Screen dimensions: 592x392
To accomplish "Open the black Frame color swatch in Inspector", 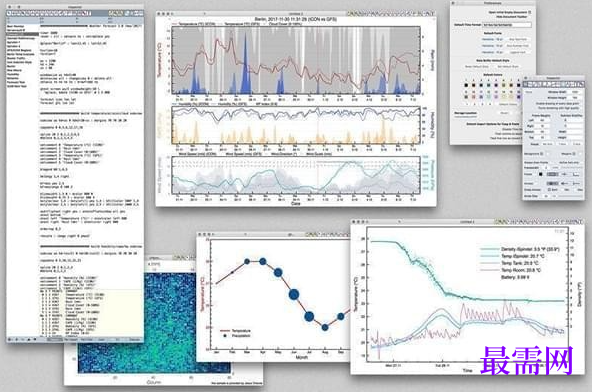I will coord(541,174).
